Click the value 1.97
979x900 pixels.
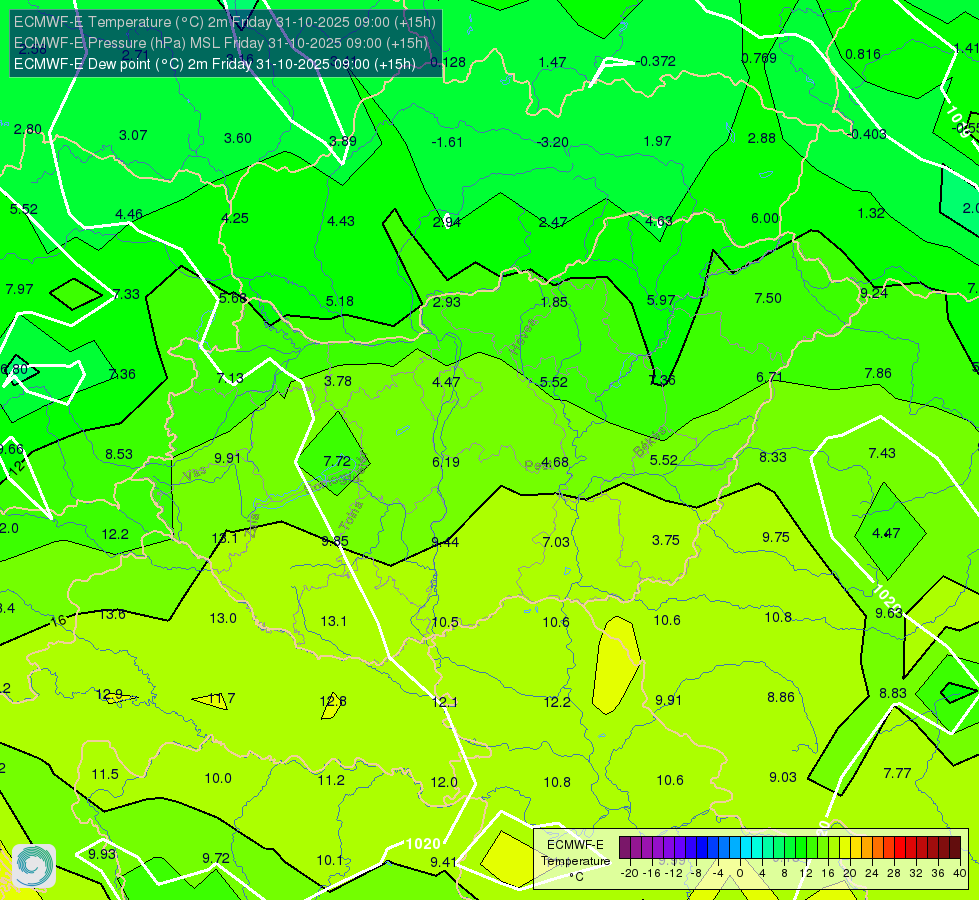point(657,141)
